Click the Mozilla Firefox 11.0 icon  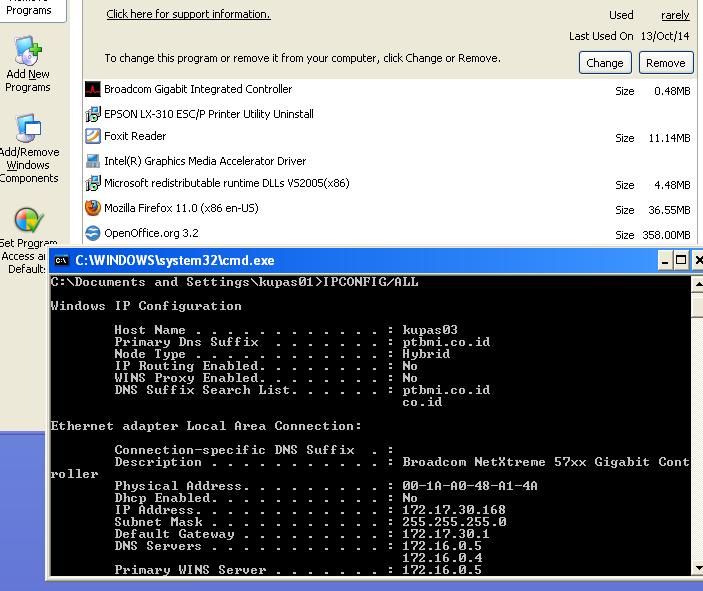click(x=93, y=208)
